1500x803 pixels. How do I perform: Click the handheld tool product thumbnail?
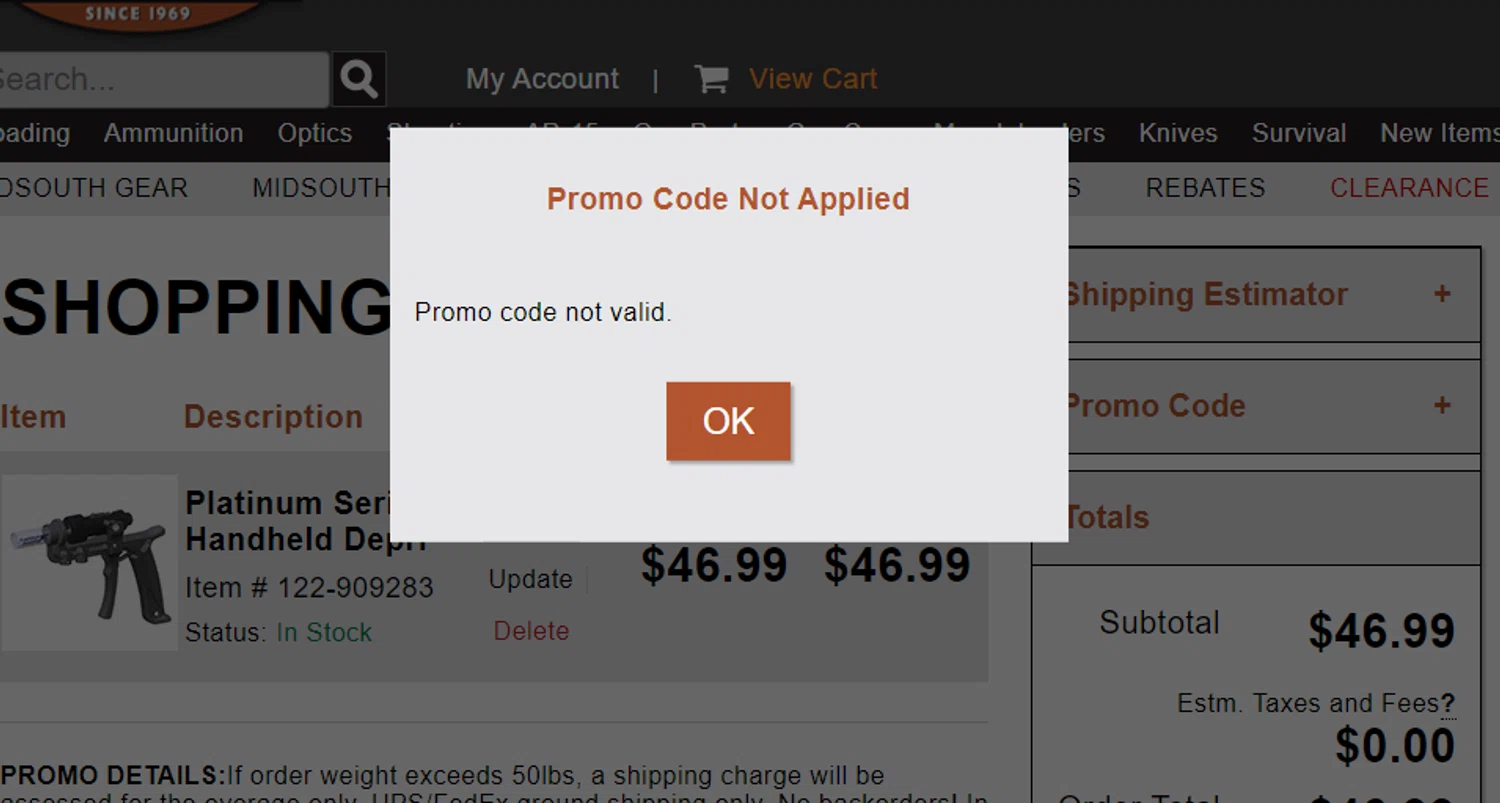tap(89, 563)
